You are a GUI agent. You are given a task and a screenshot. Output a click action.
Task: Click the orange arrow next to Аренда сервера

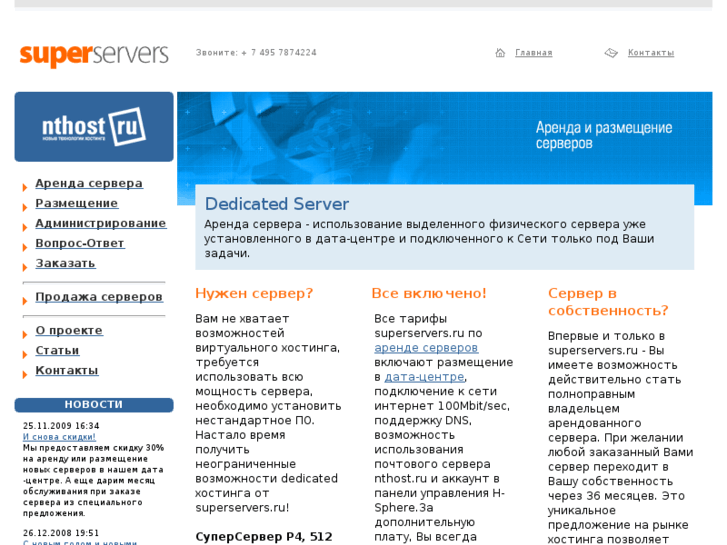point(25,187)
